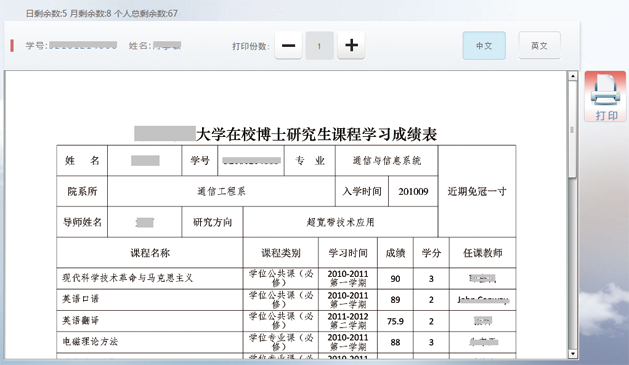Screen dimensions: 629x365
Task: Click the 课程类别 column header
Action: pyautogui.click(x=281, y=253)
